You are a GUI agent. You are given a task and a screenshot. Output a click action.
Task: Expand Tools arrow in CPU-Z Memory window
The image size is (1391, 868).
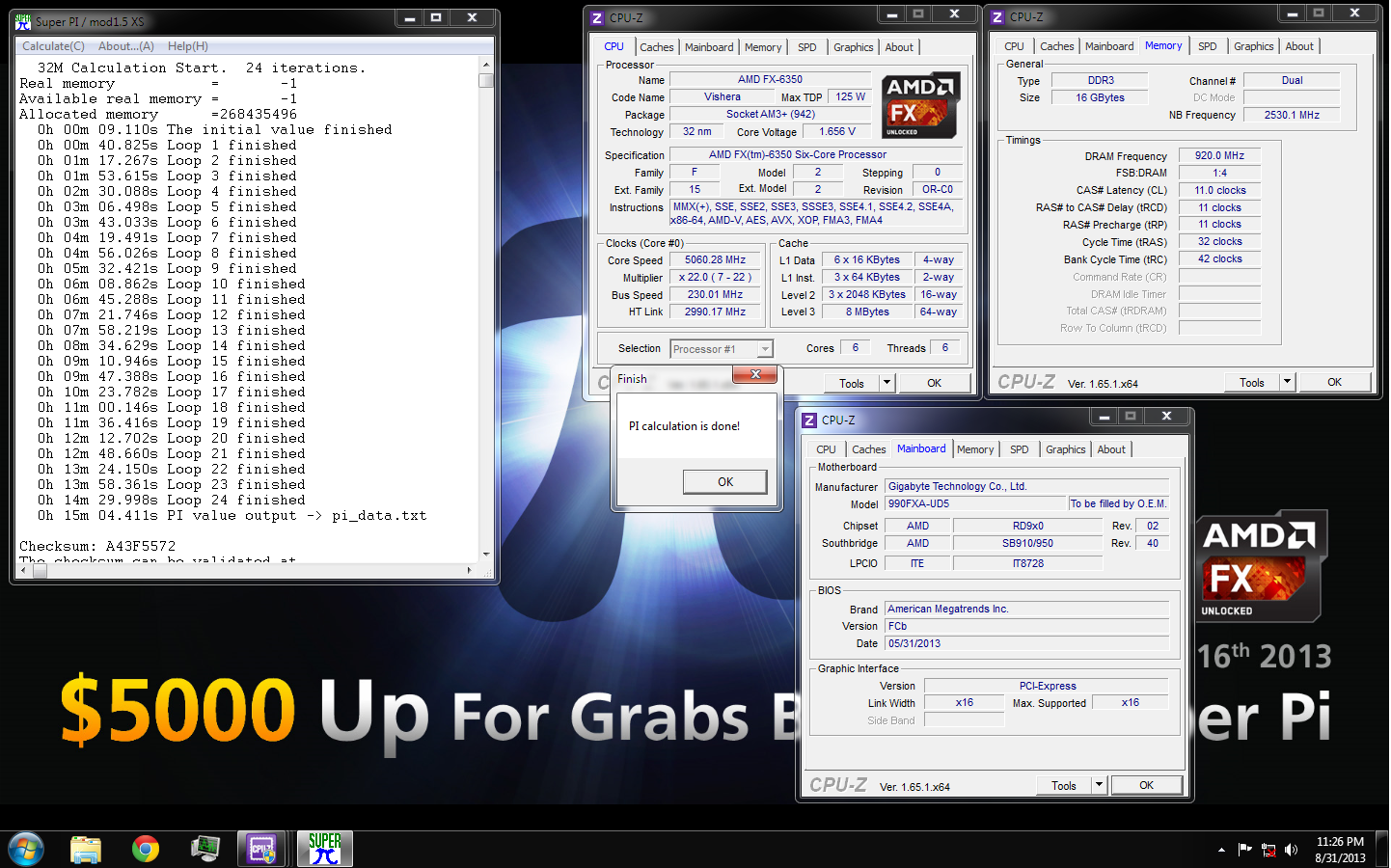tap(1287, 382)
